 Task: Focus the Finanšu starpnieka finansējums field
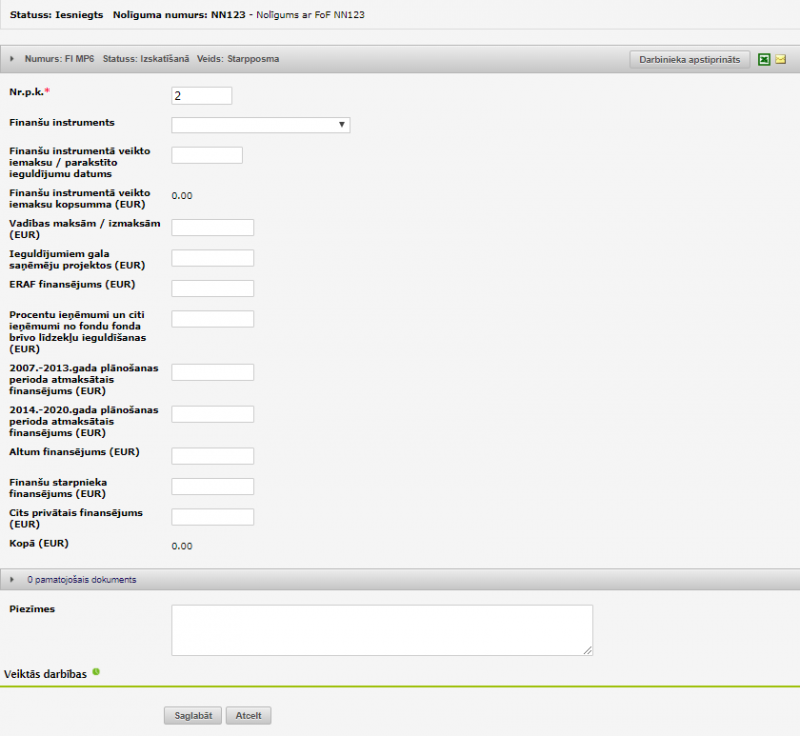213,487
